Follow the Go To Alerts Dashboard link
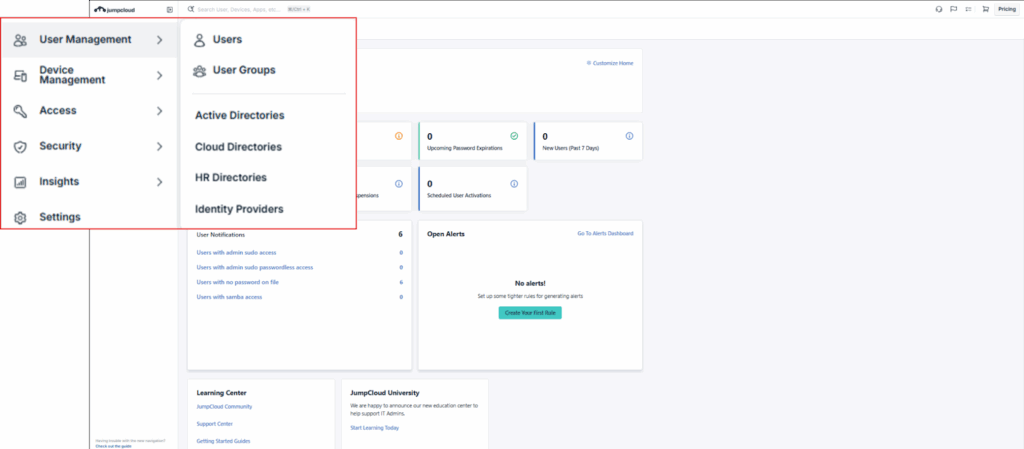The image size is (1024, 449). [x=604, y=234]
